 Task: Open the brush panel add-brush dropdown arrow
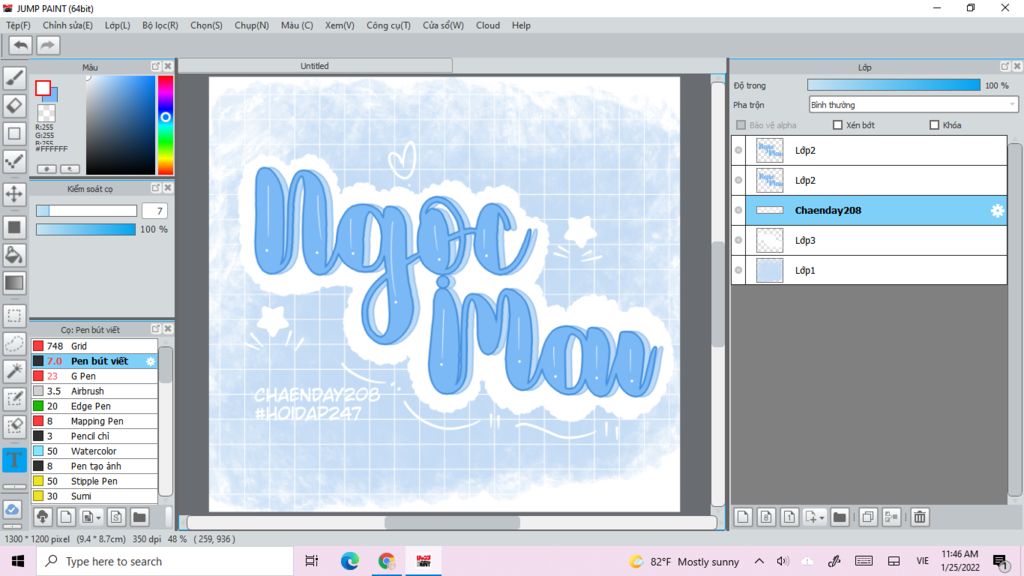click(98, 518)
